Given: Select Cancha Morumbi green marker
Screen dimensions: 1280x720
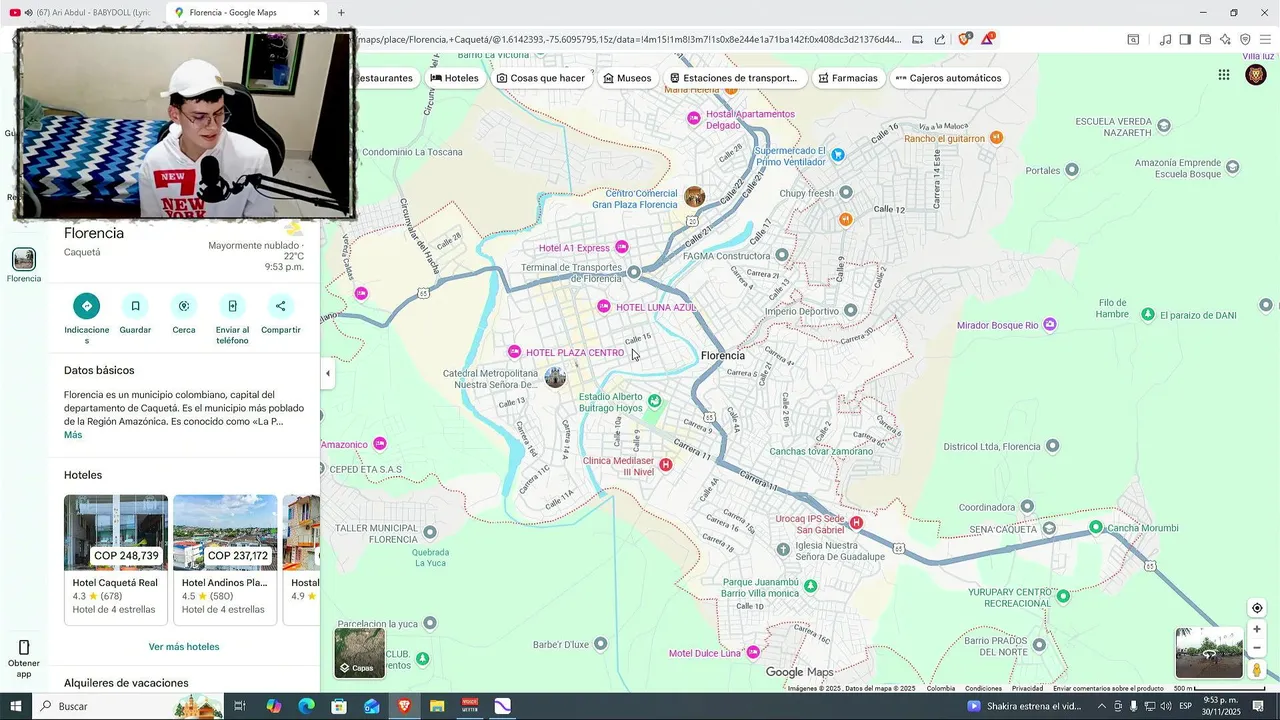Looking at the screenshot, I should 1096,527.
